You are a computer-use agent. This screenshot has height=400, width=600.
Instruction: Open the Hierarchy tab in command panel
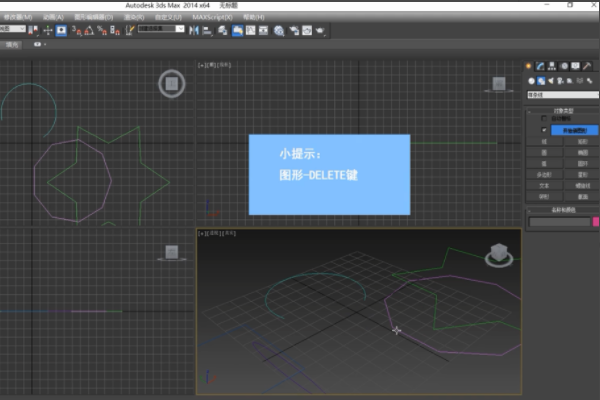pos(551,67)
